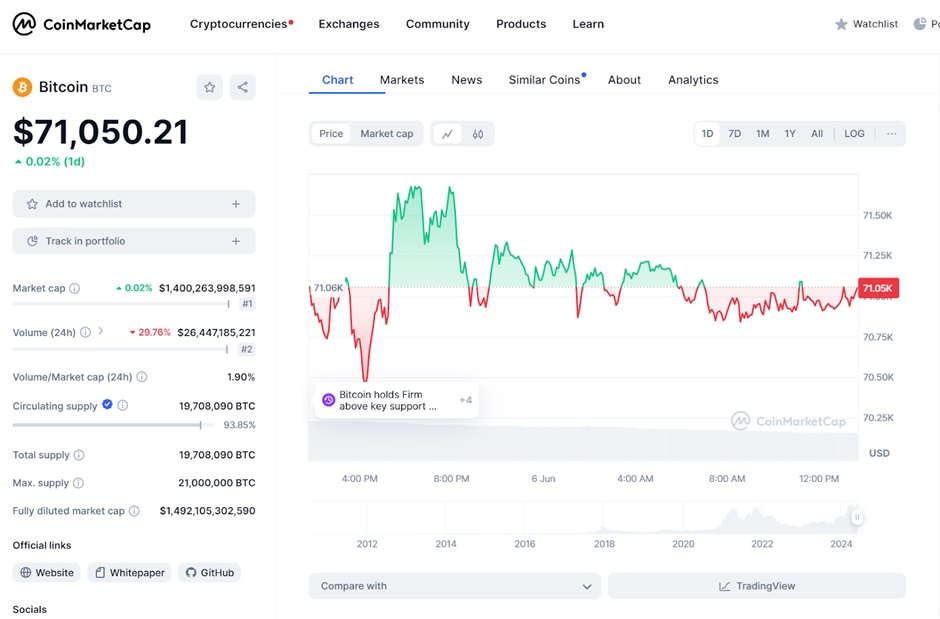Screen dimensions: 940x619
Task: Open the Cryptocurrencies menu
Action: (241, 24)
